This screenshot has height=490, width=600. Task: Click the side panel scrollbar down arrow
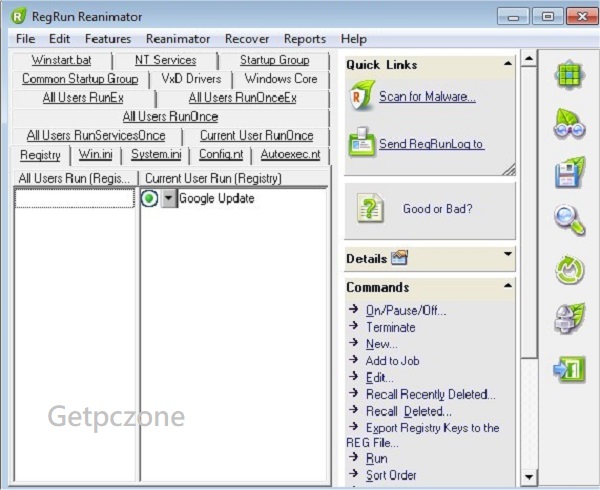click(529, 477)
